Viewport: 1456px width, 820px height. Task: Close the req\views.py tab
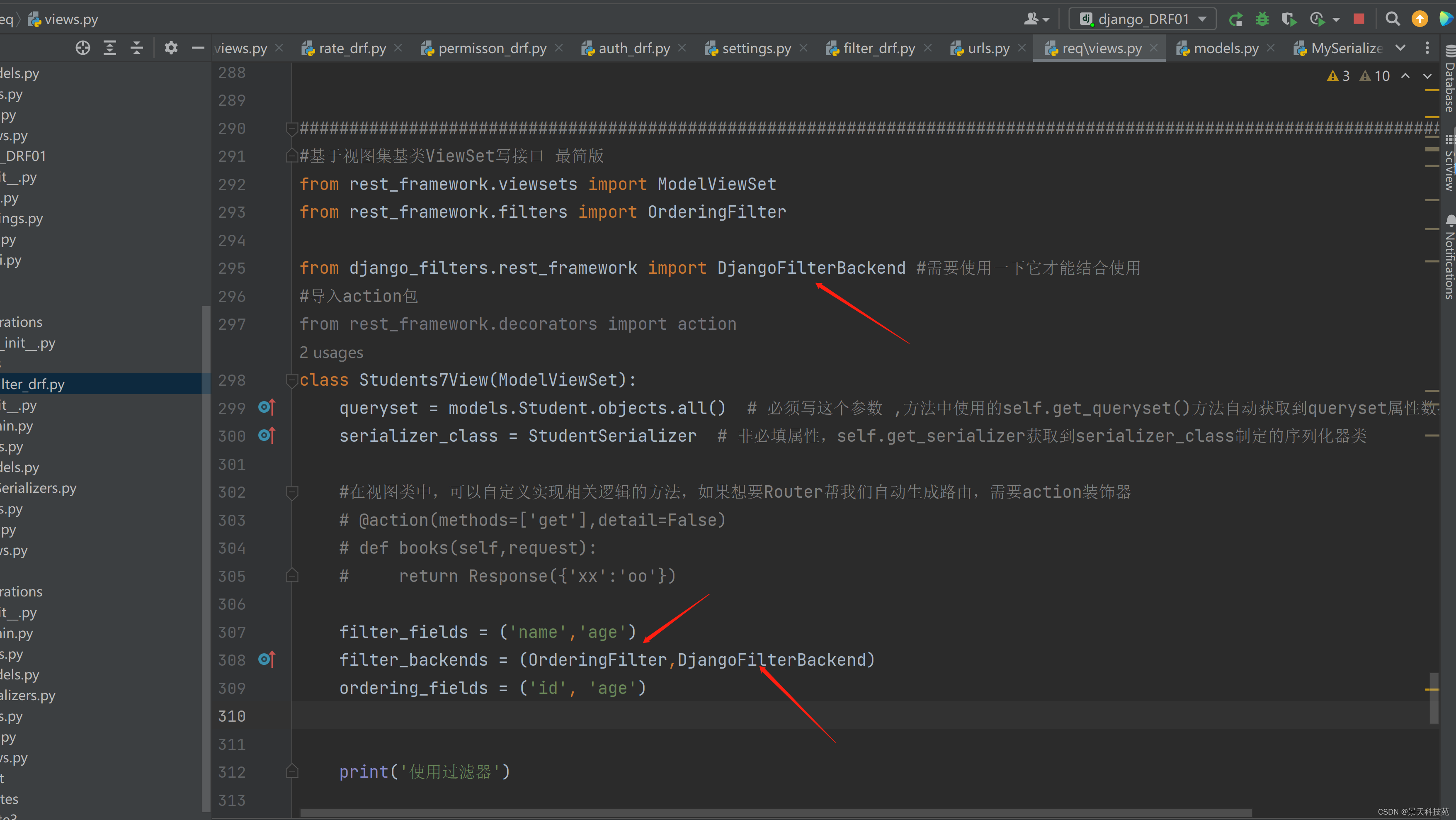(x=1154, y=48)
